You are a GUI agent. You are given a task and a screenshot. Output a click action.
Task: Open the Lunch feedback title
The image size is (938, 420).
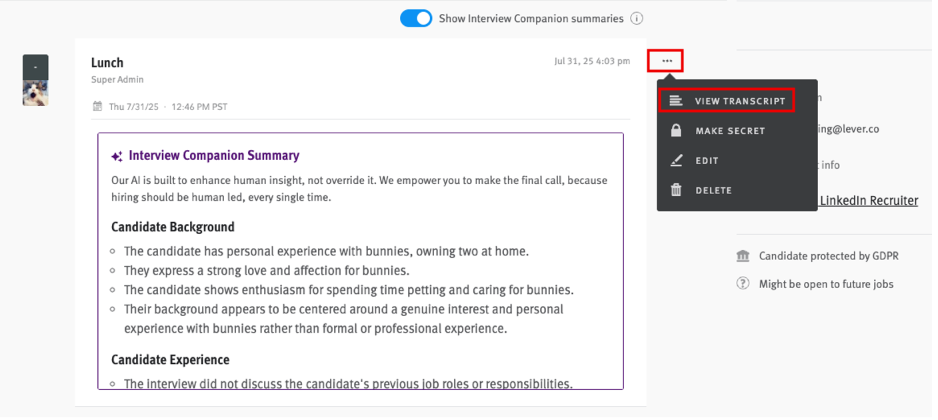(107, 63)
